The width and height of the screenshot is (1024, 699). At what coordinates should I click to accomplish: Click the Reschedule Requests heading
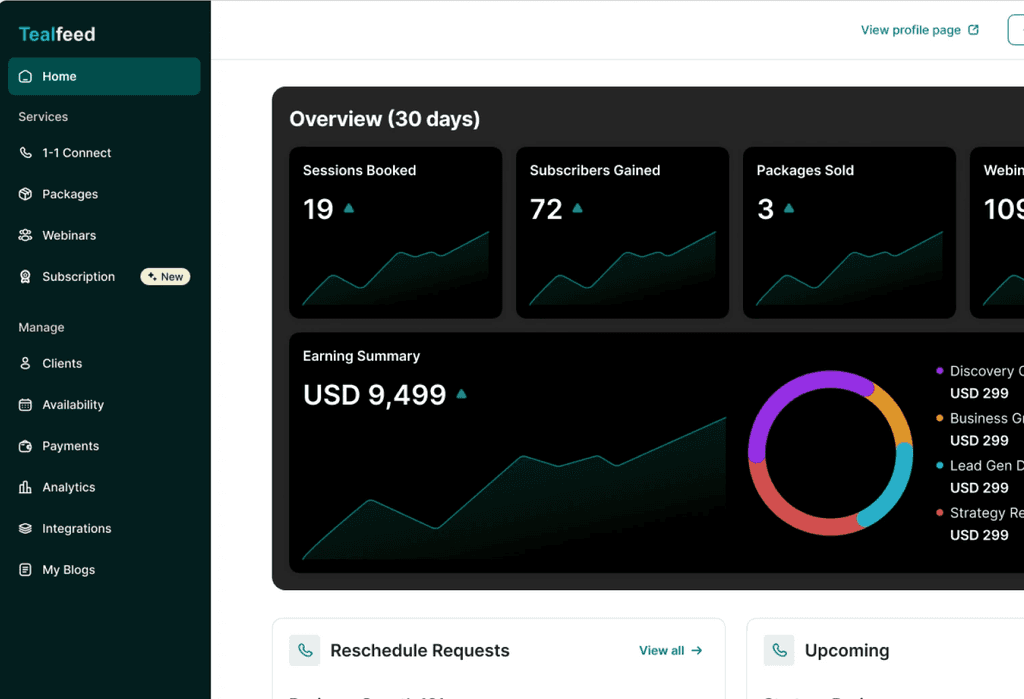[x=420, y=651]
